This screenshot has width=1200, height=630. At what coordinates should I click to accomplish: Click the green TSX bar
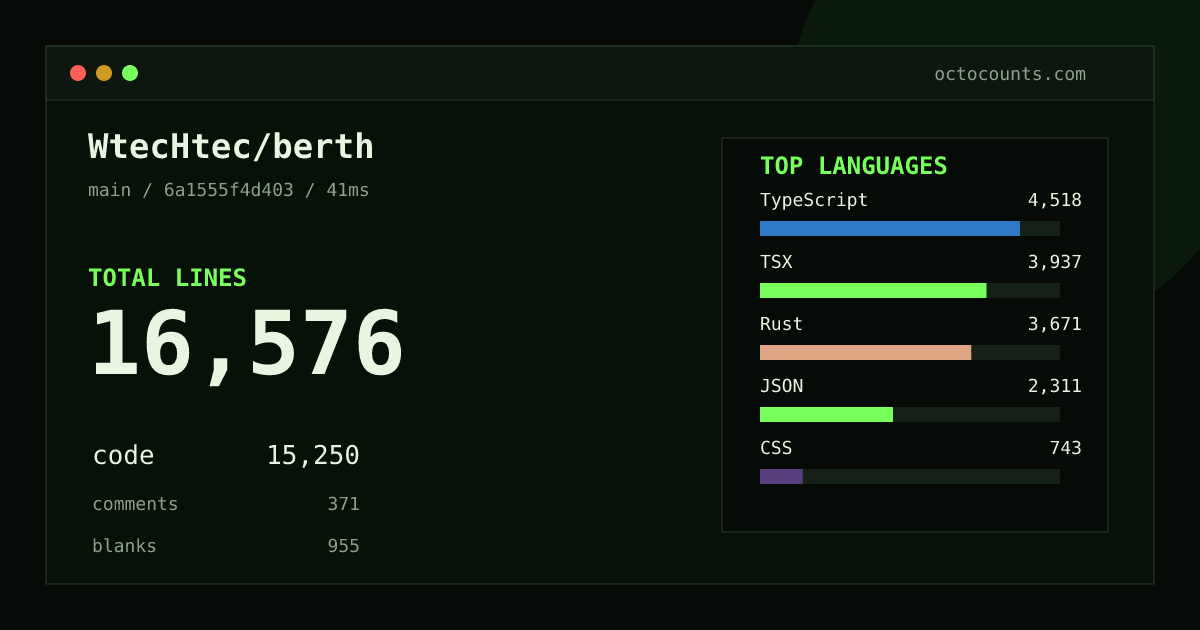pos(873,290)
